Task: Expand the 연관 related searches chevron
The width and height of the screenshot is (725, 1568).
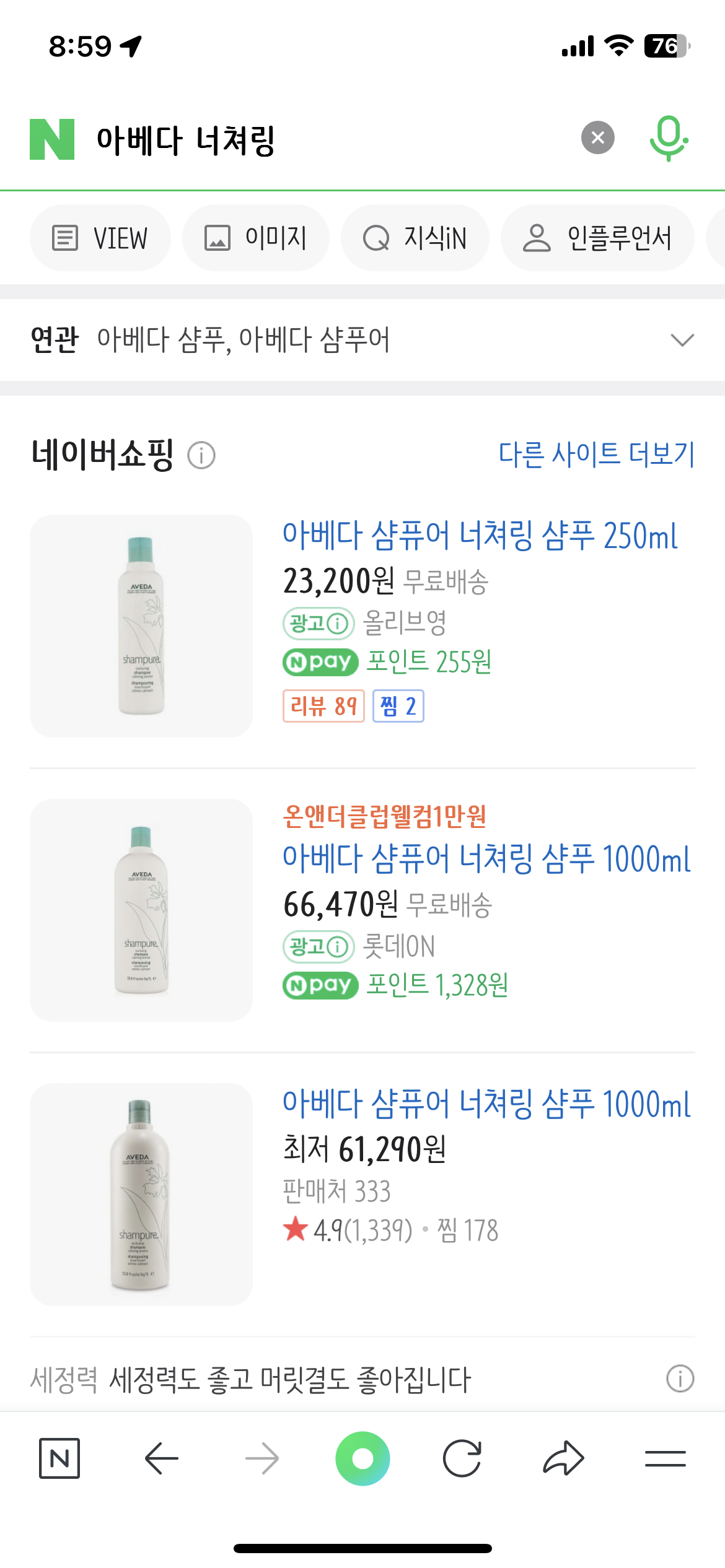Action: pyautogui.click(x=682, y=340)
